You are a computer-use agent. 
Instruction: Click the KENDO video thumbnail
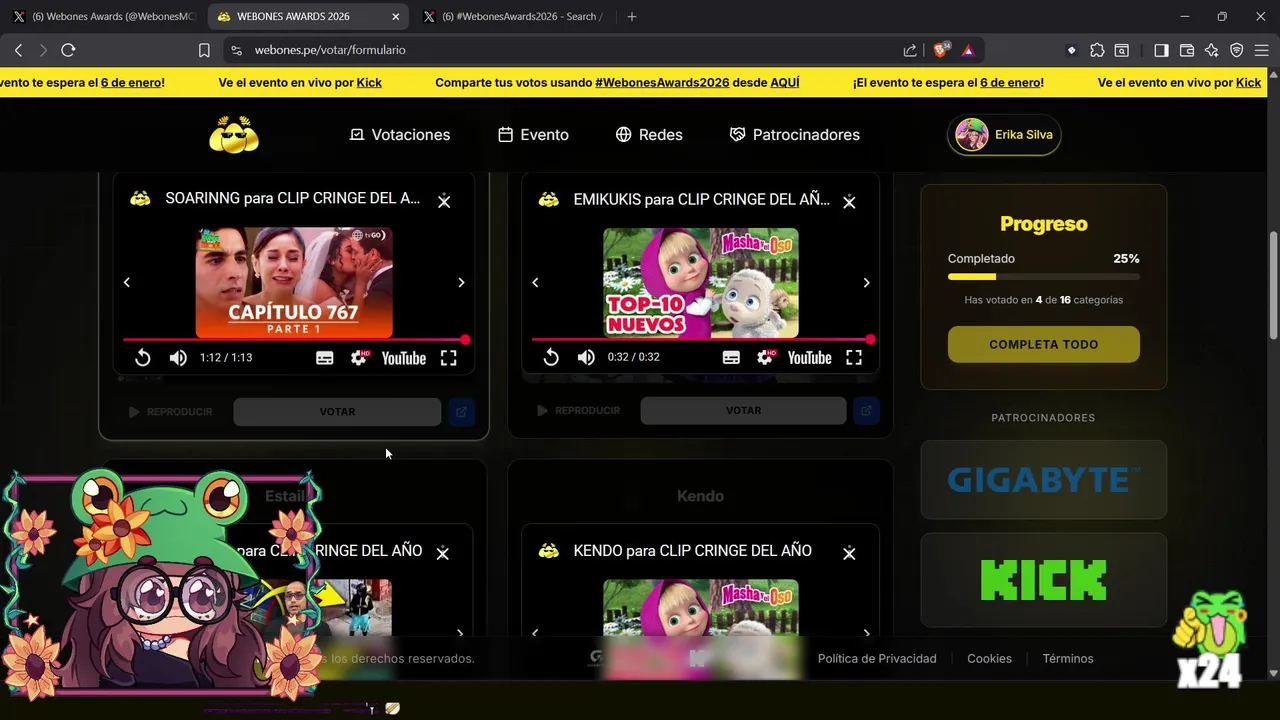[x=701, y=608]
